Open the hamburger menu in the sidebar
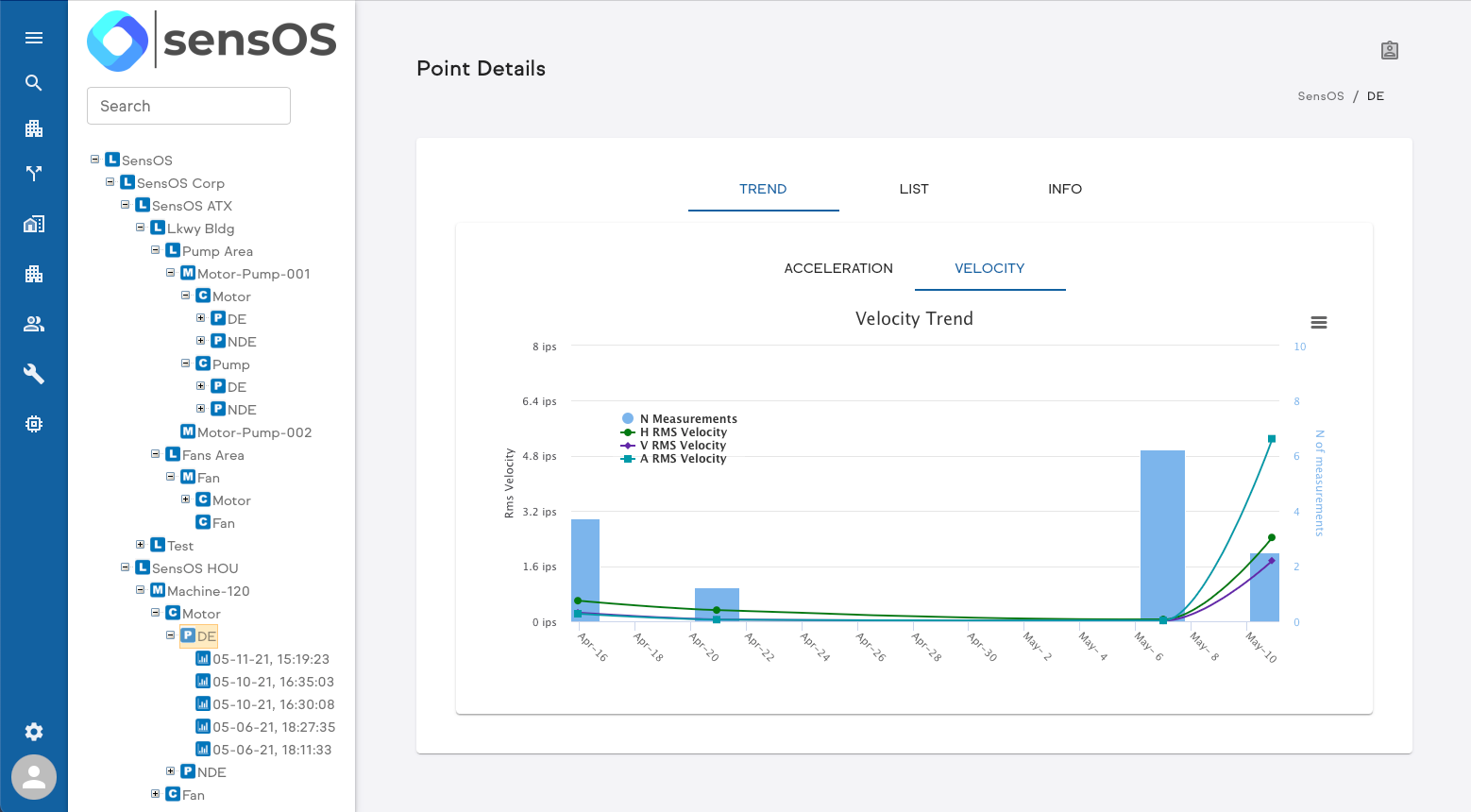 click(34, 38)
